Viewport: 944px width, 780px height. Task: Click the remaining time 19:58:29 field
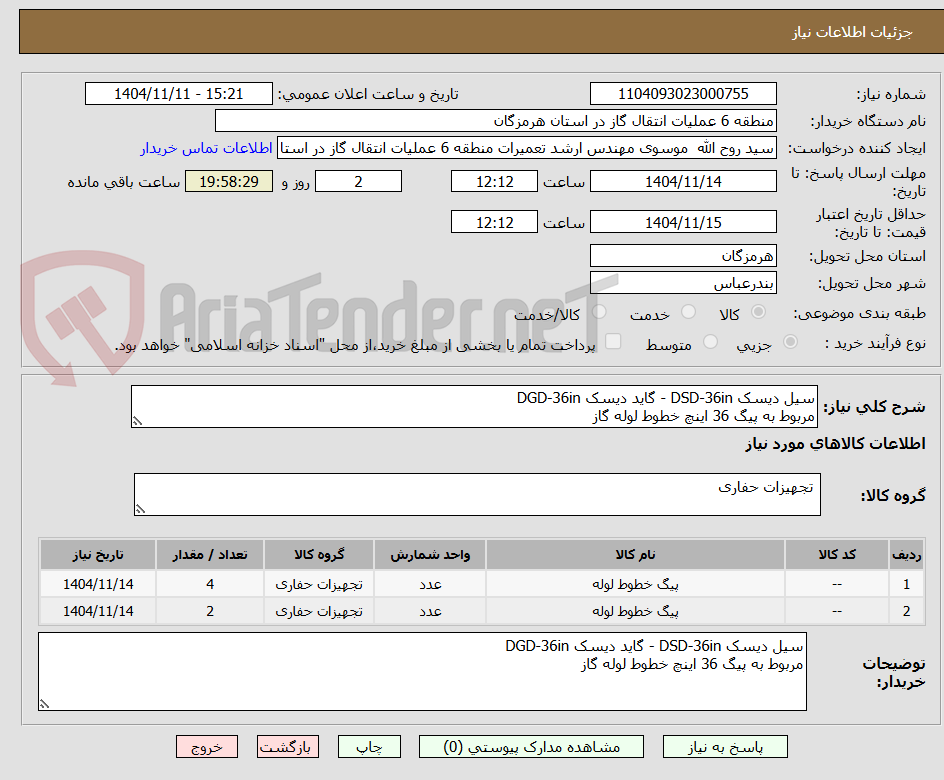(229, 181)
